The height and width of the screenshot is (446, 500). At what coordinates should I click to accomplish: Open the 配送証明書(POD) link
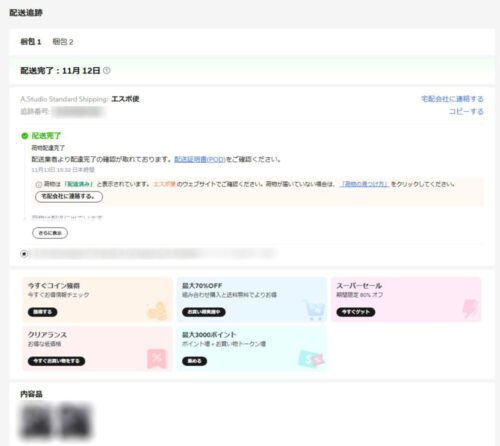200,159
